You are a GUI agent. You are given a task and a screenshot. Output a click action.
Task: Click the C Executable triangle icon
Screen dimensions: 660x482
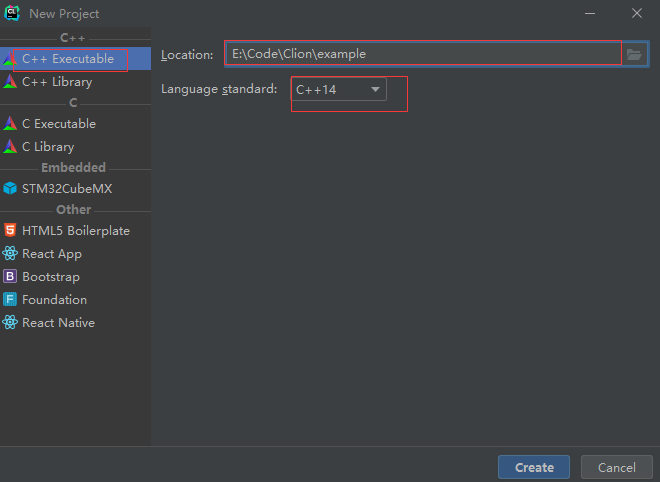[x=10, y=123]
